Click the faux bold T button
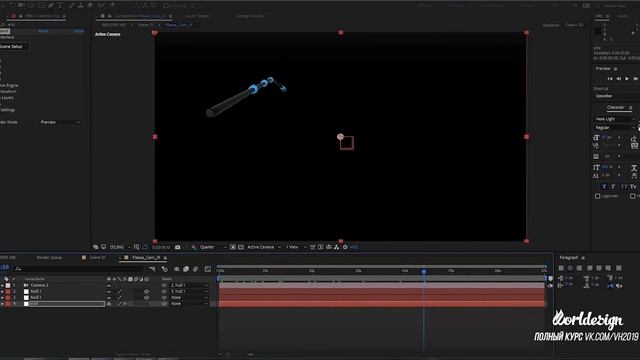The height and width of the screenshot is (360, 640). 604,187
